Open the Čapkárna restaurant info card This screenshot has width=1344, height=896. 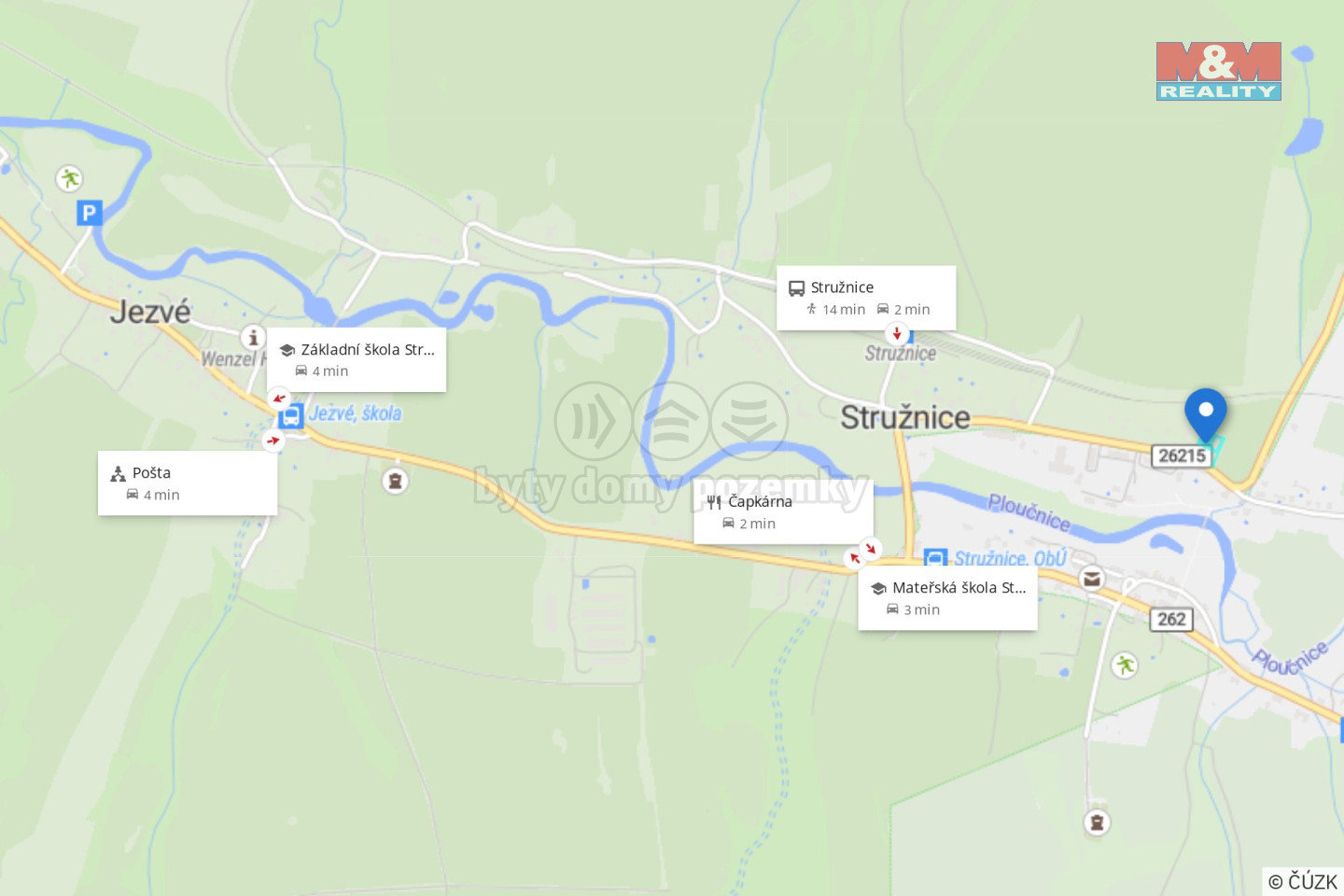(x=783, y=511)
